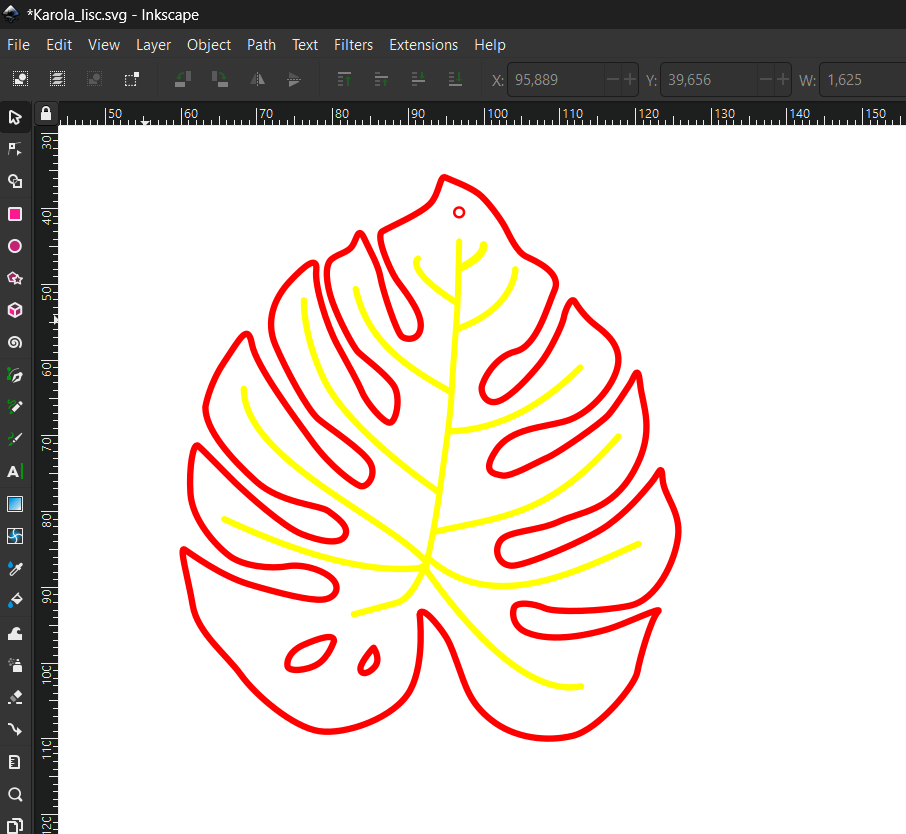Image resolution: width=906 pixels, height=834 pixels.
Task: Open the Edit menu
Action: click(59, 45)
